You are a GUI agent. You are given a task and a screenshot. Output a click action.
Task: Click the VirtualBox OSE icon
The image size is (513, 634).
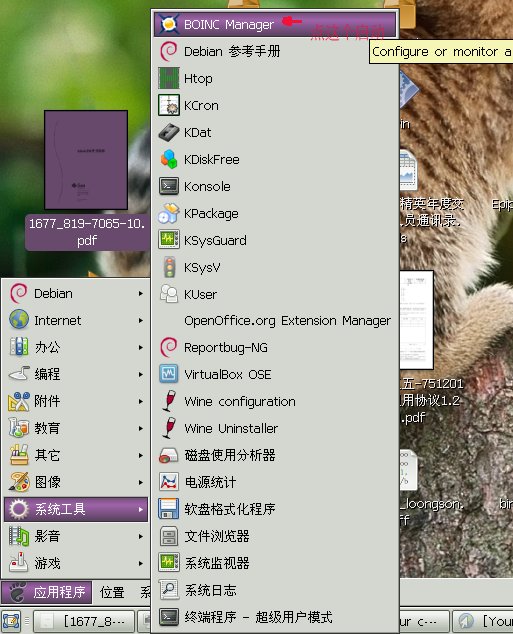point(169,374)
